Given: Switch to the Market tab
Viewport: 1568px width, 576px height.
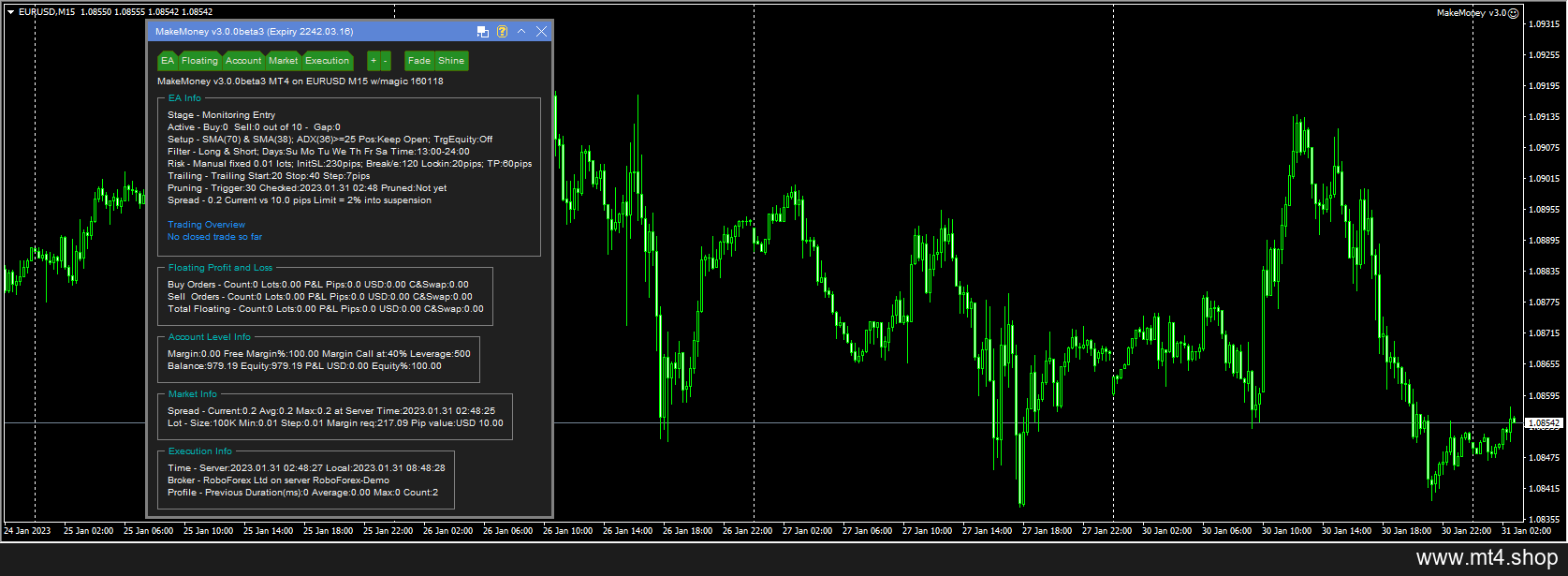Looking at the screenshot, I should coord(283,61).
